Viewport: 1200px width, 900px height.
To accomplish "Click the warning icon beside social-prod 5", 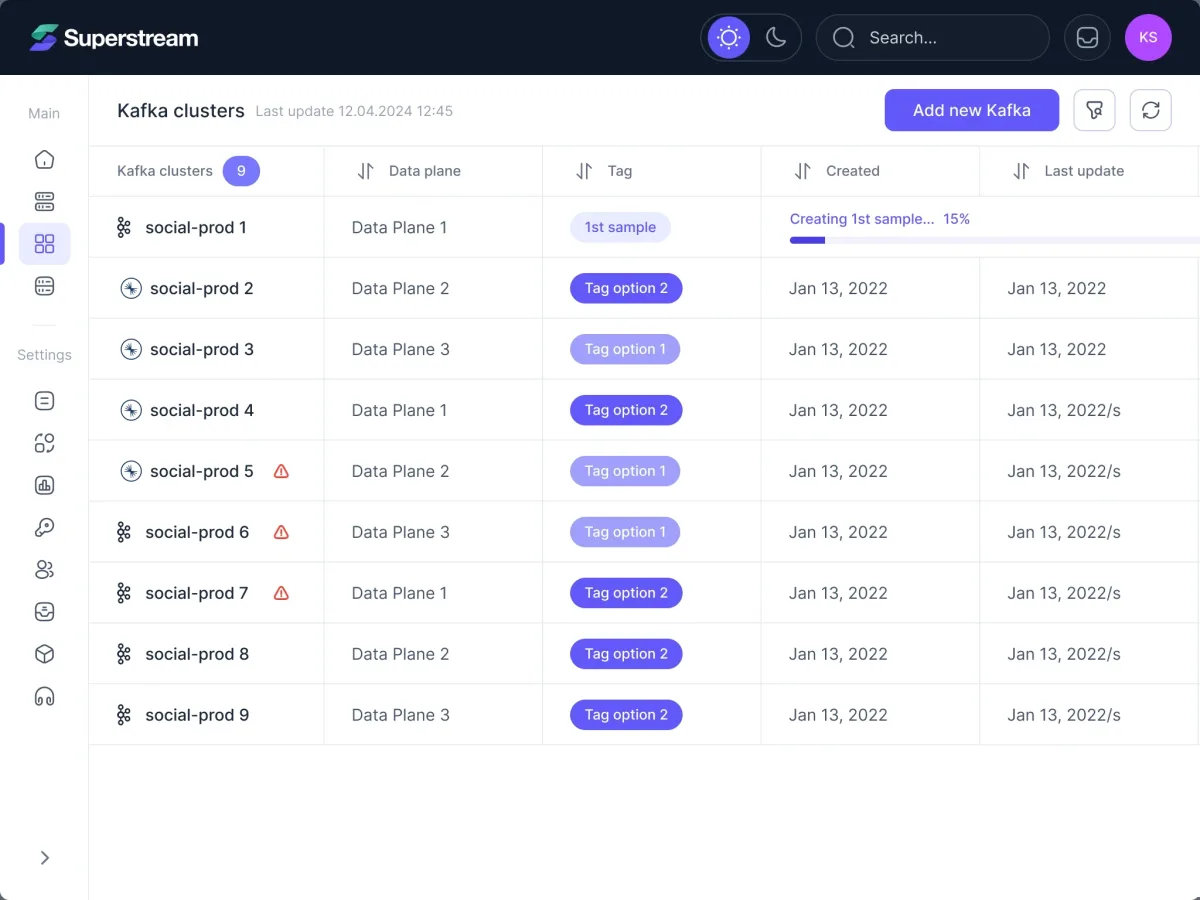I will [x=281, y=471].
